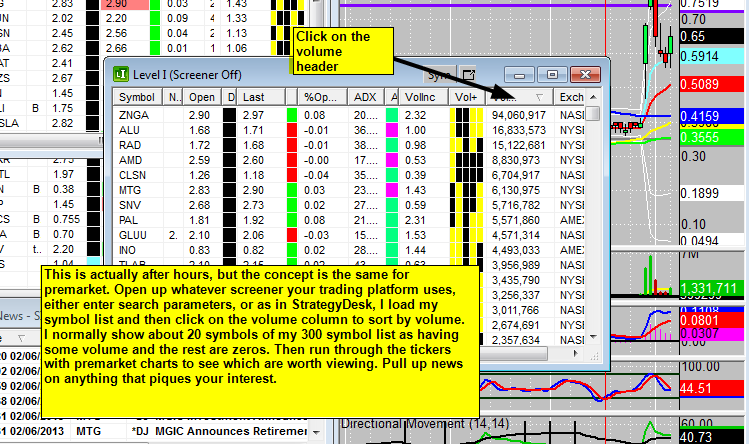The image size is (749, 444).
Task: Click the Level I window resize grip
Action: tap(594, 355)
